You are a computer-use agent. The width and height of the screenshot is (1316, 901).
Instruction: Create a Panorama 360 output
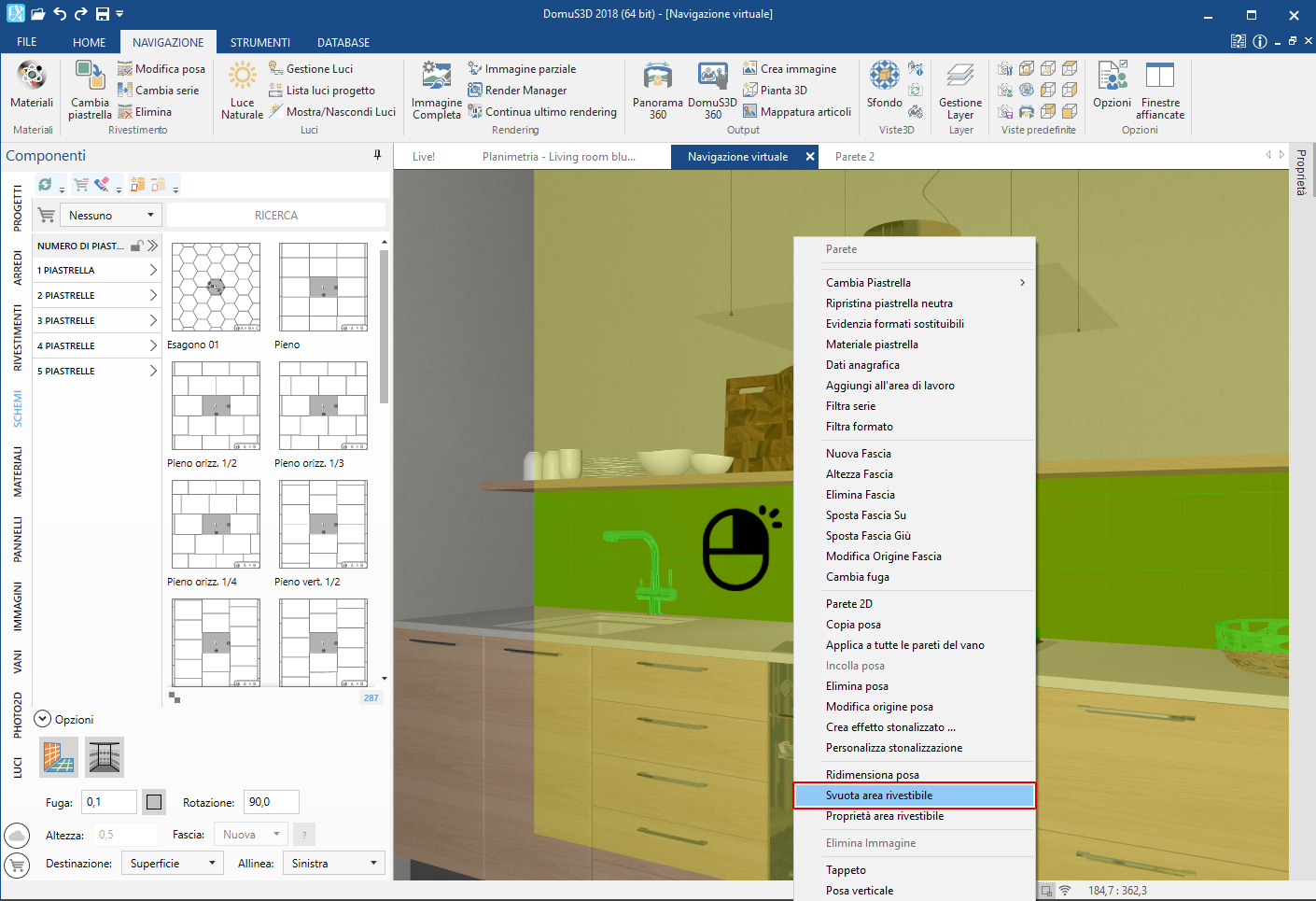[x=658, y=90]
